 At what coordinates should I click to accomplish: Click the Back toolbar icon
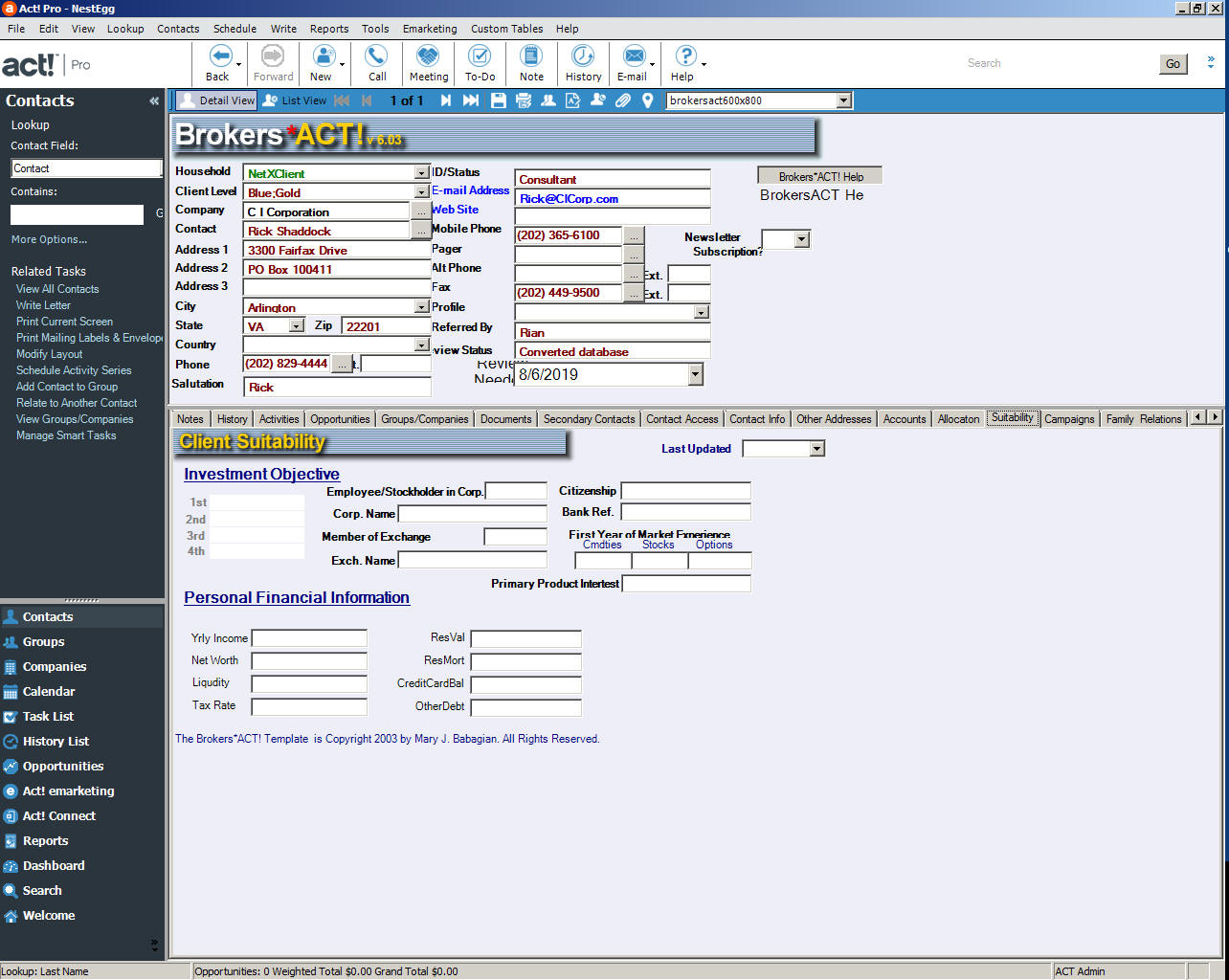point(218,56)
